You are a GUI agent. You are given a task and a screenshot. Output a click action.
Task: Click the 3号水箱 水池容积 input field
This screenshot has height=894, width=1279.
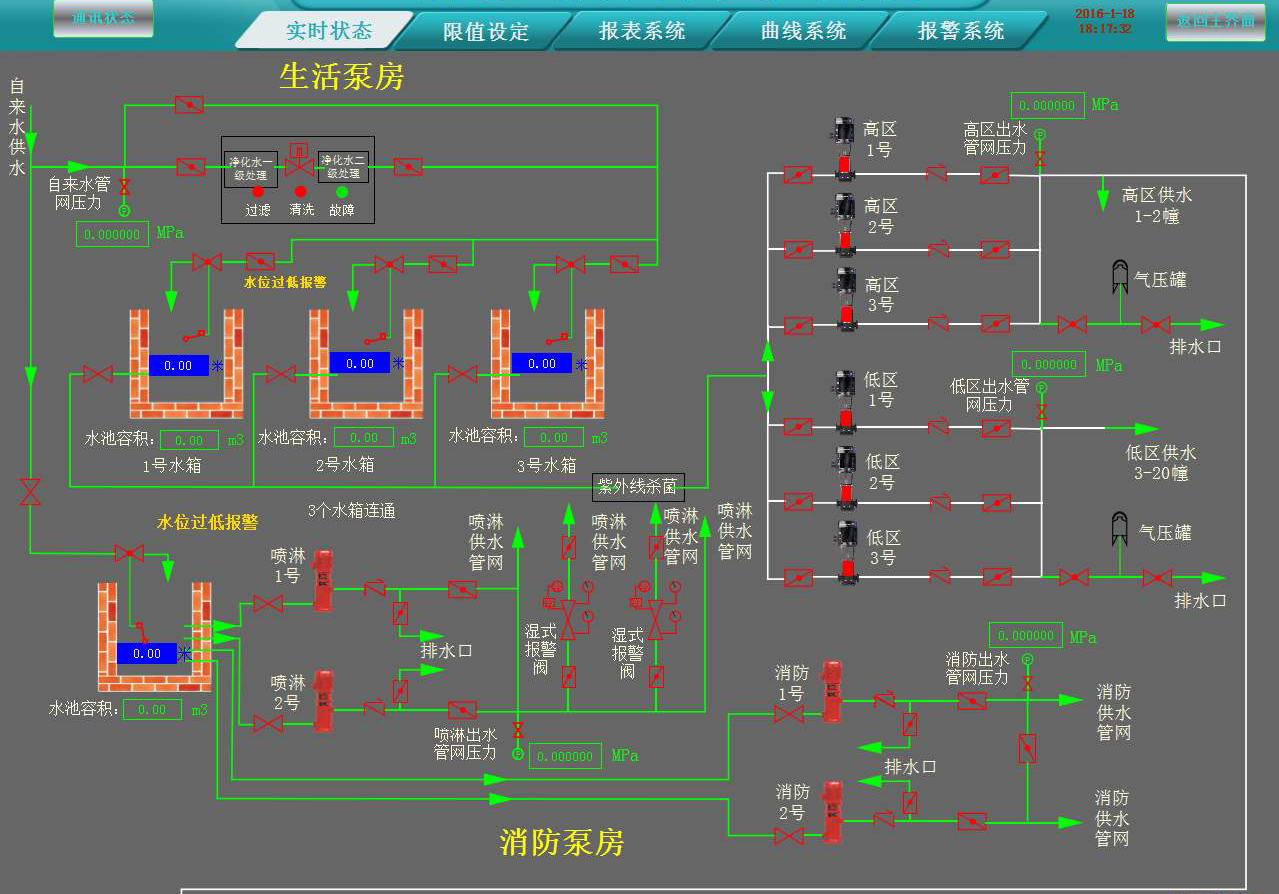pyautogui.click(x=553, y=436)
